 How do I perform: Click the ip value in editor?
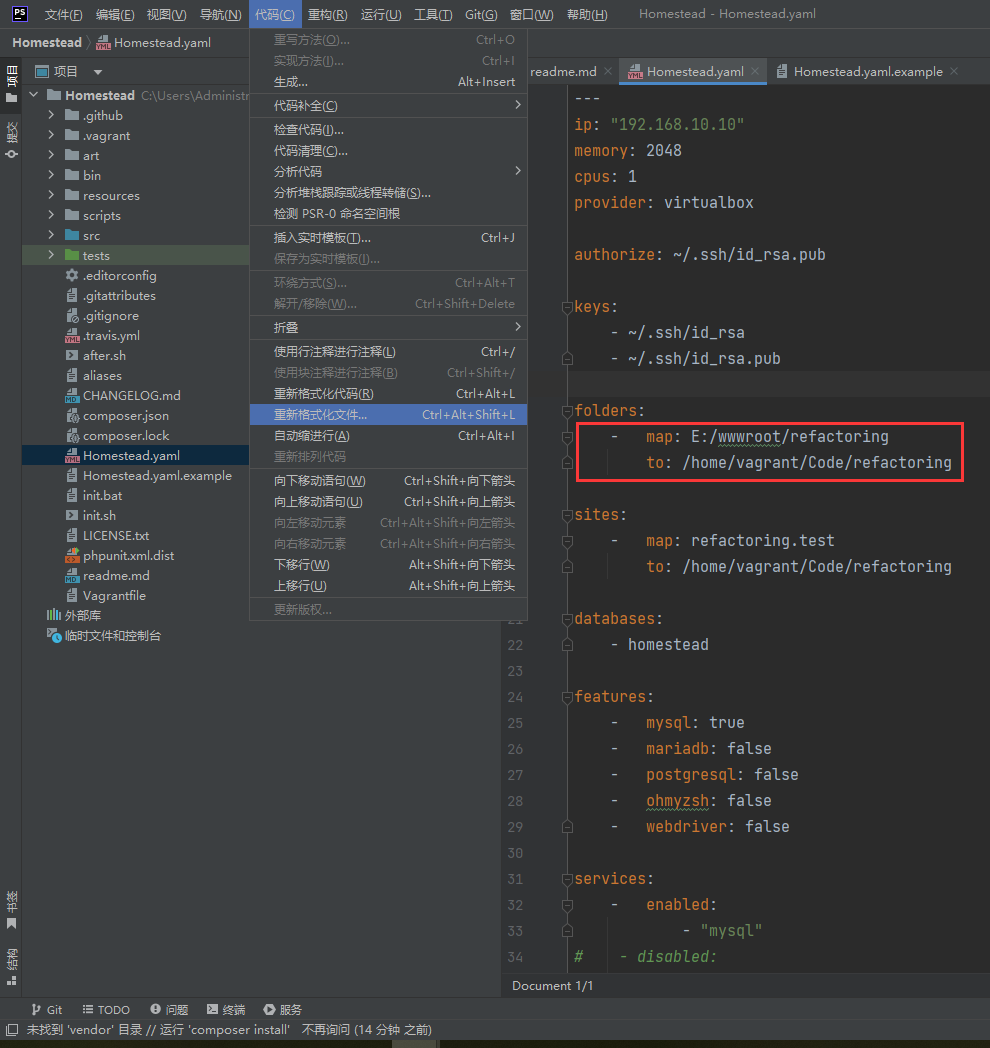pos(676,125)
